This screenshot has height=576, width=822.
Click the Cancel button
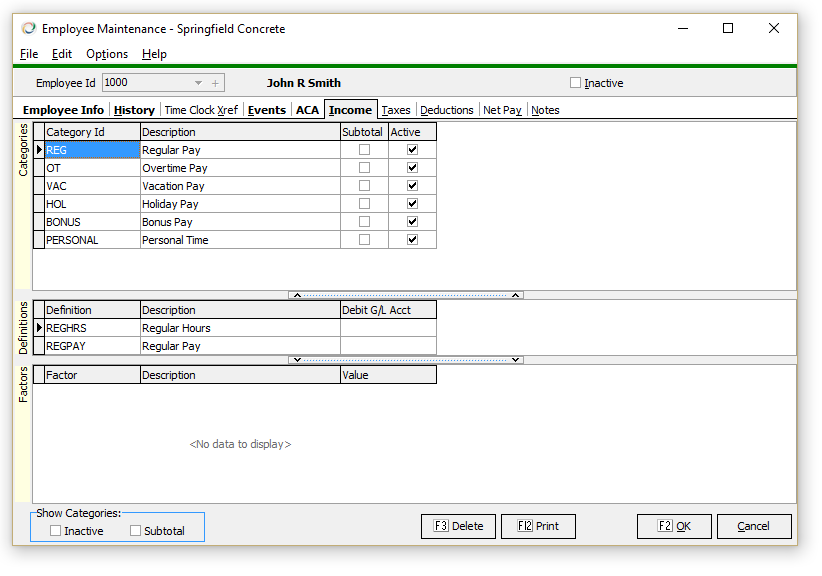point(753,526)
